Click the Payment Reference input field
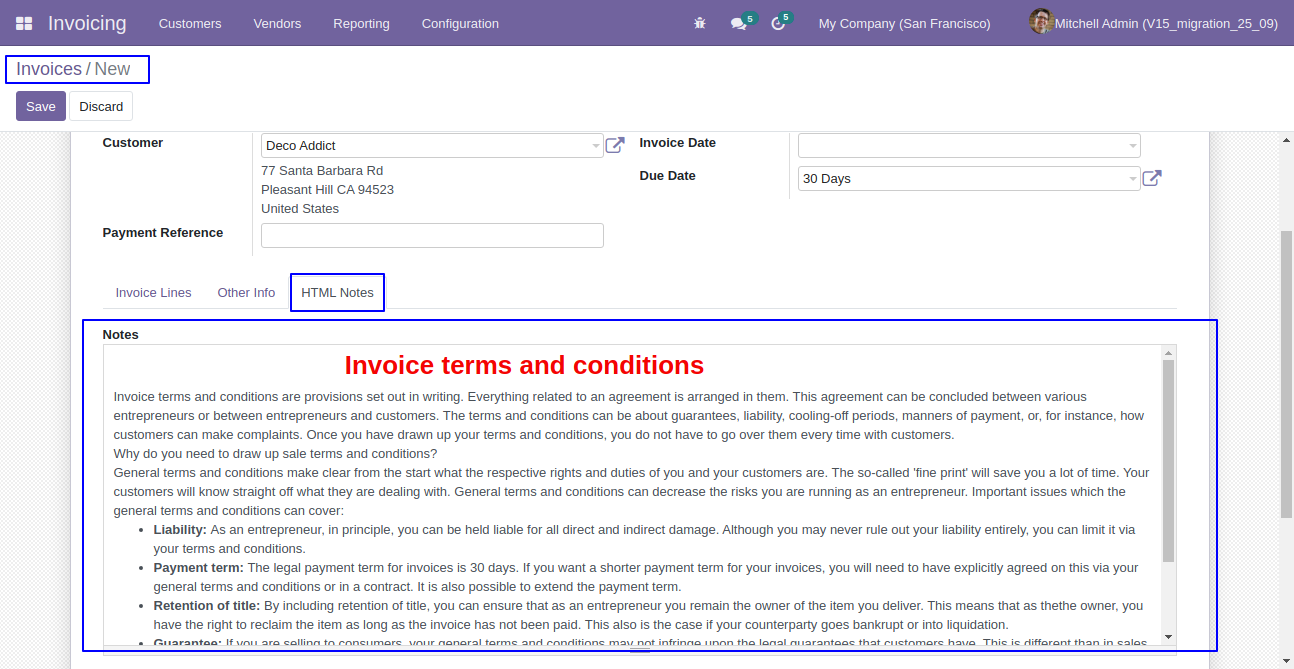The width and height of the screenshot is (1294, 669). 432,235
